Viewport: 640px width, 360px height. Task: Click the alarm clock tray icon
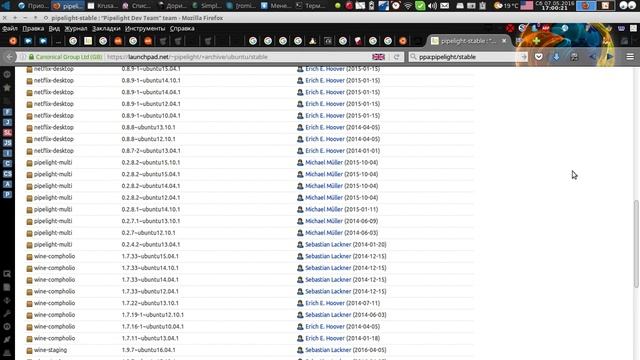click(x=396, y=6)
